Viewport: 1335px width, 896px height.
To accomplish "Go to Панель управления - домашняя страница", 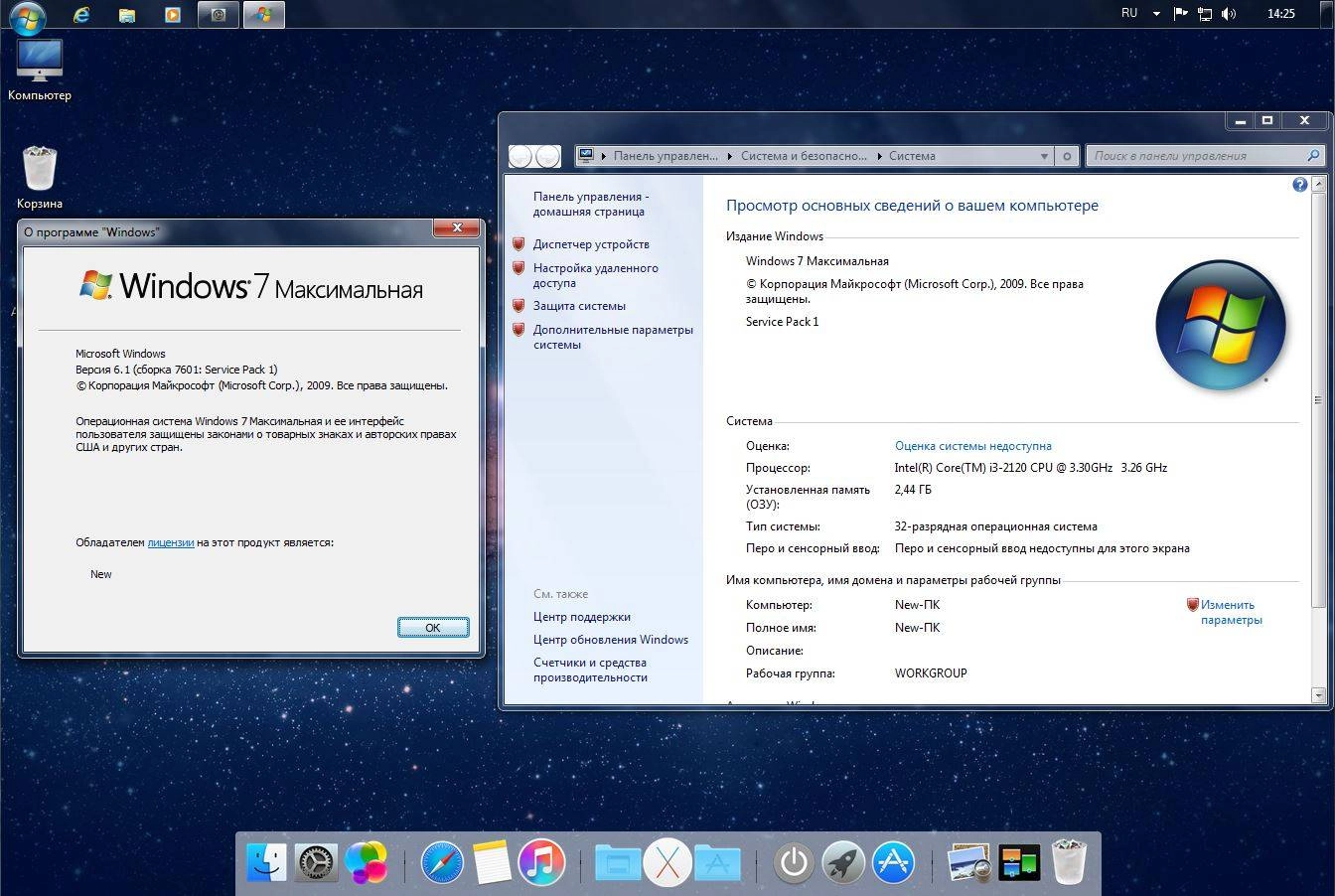I will [x=591, y=204].
